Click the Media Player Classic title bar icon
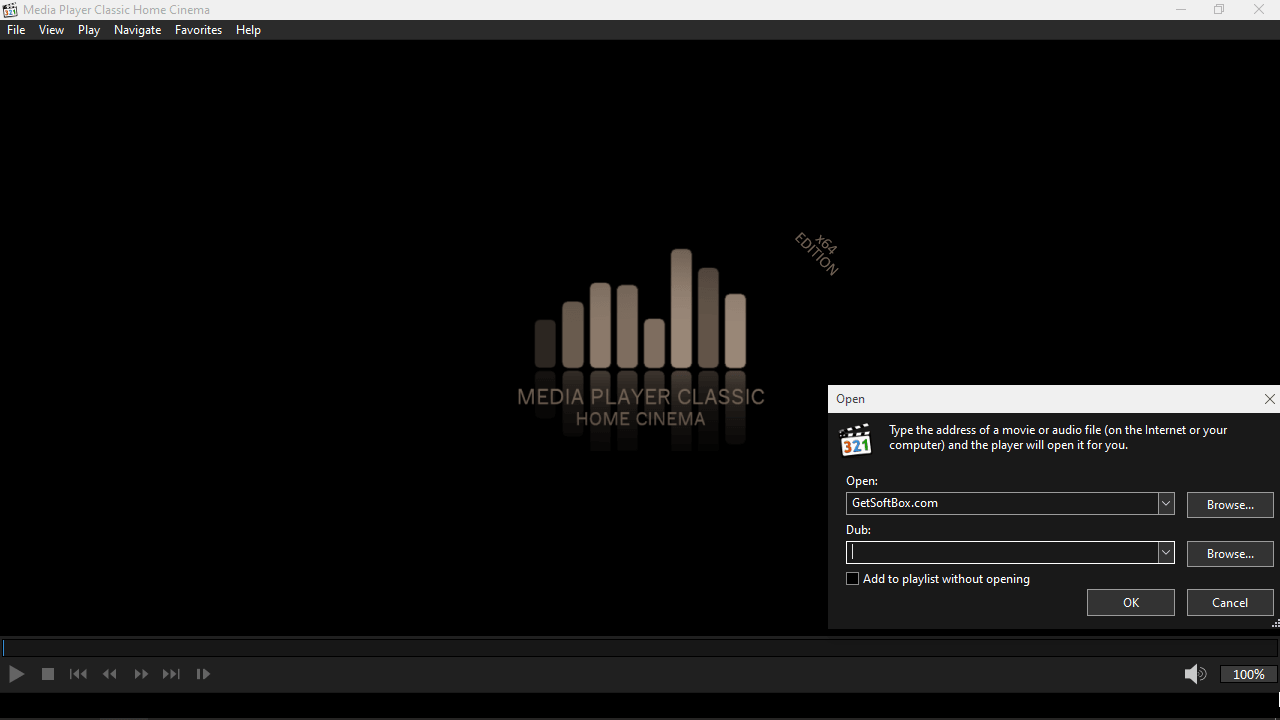 10,10
